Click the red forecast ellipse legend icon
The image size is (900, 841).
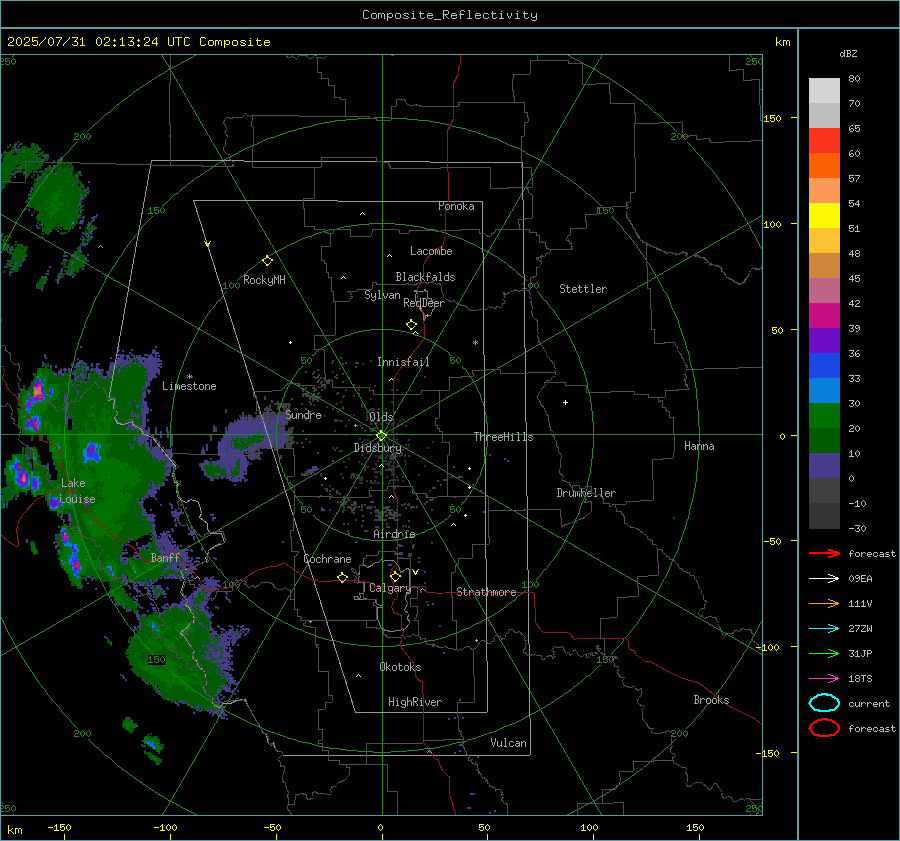pyautogui.click(x=824, y=728)
